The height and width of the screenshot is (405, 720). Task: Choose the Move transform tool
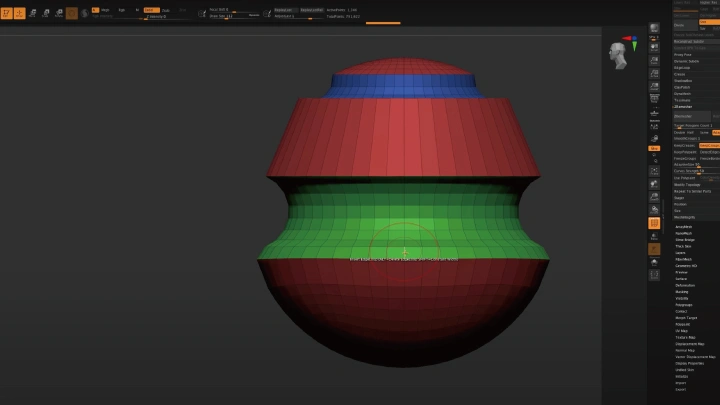33,13
